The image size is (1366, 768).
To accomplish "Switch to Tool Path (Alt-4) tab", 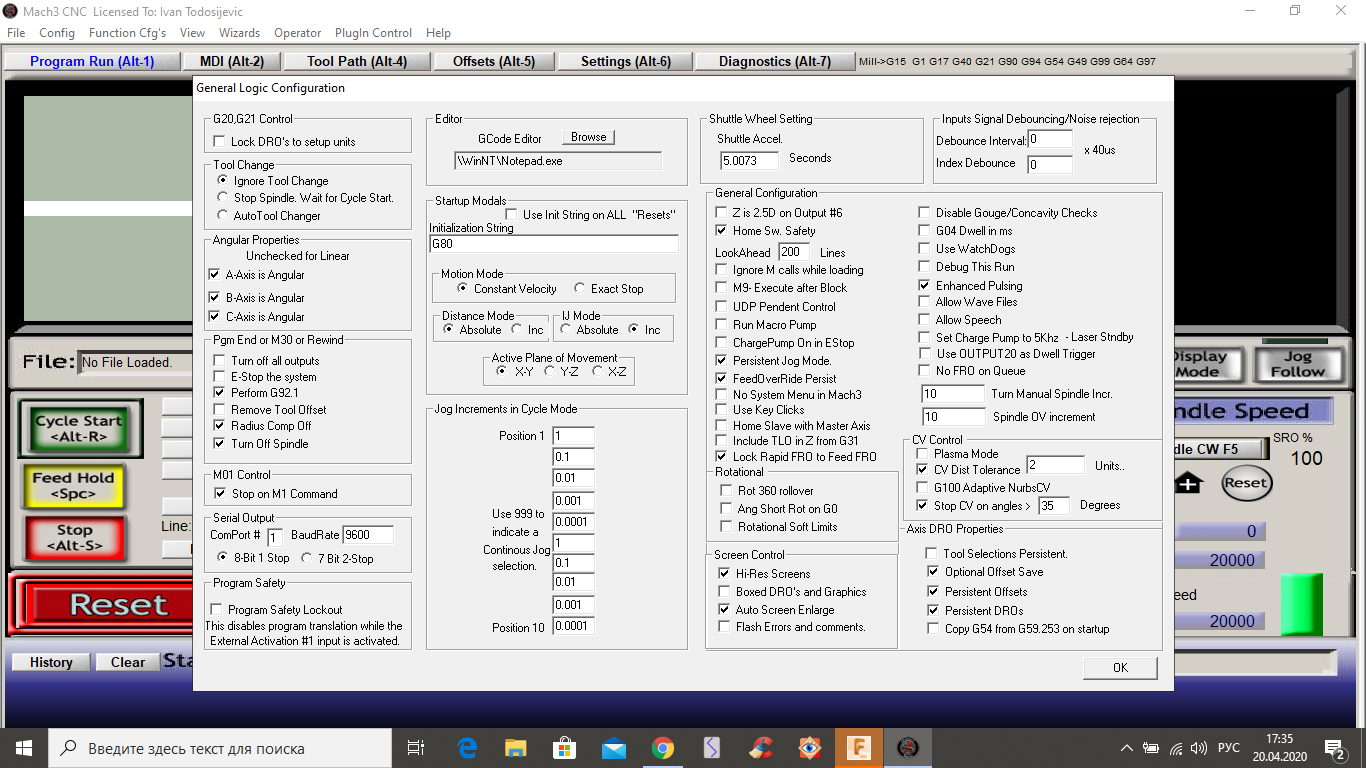I will pyautogui.click(x=357, y=61).
